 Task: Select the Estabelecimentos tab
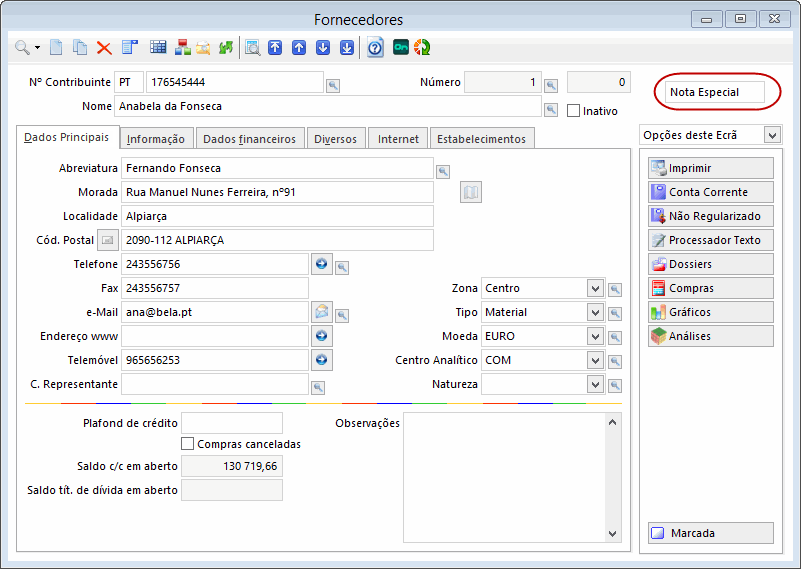[481, 138]
